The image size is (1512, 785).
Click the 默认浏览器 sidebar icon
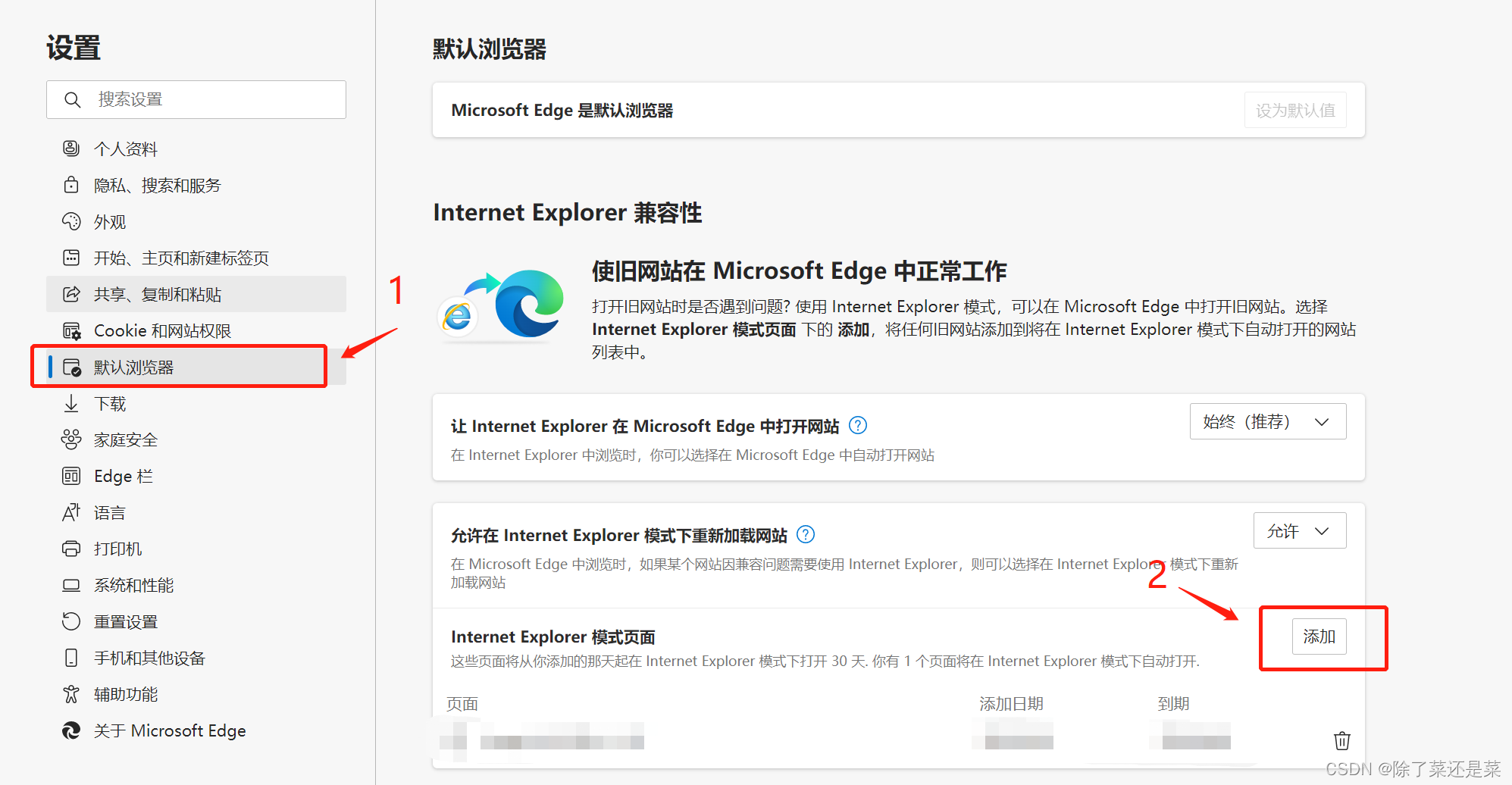71,367
